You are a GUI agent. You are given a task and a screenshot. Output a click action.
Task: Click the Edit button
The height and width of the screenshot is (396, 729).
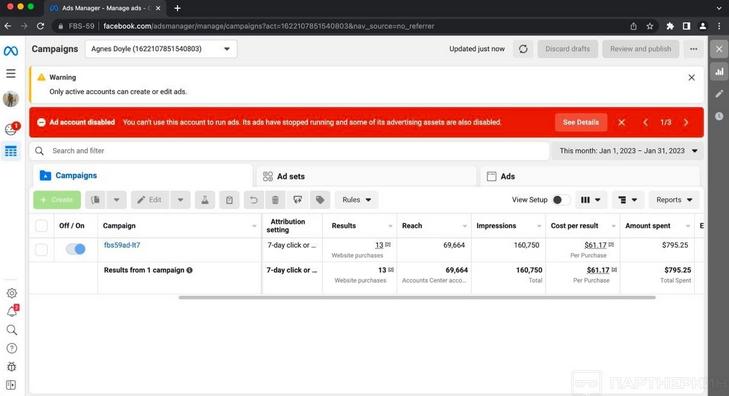pos(150,200)
